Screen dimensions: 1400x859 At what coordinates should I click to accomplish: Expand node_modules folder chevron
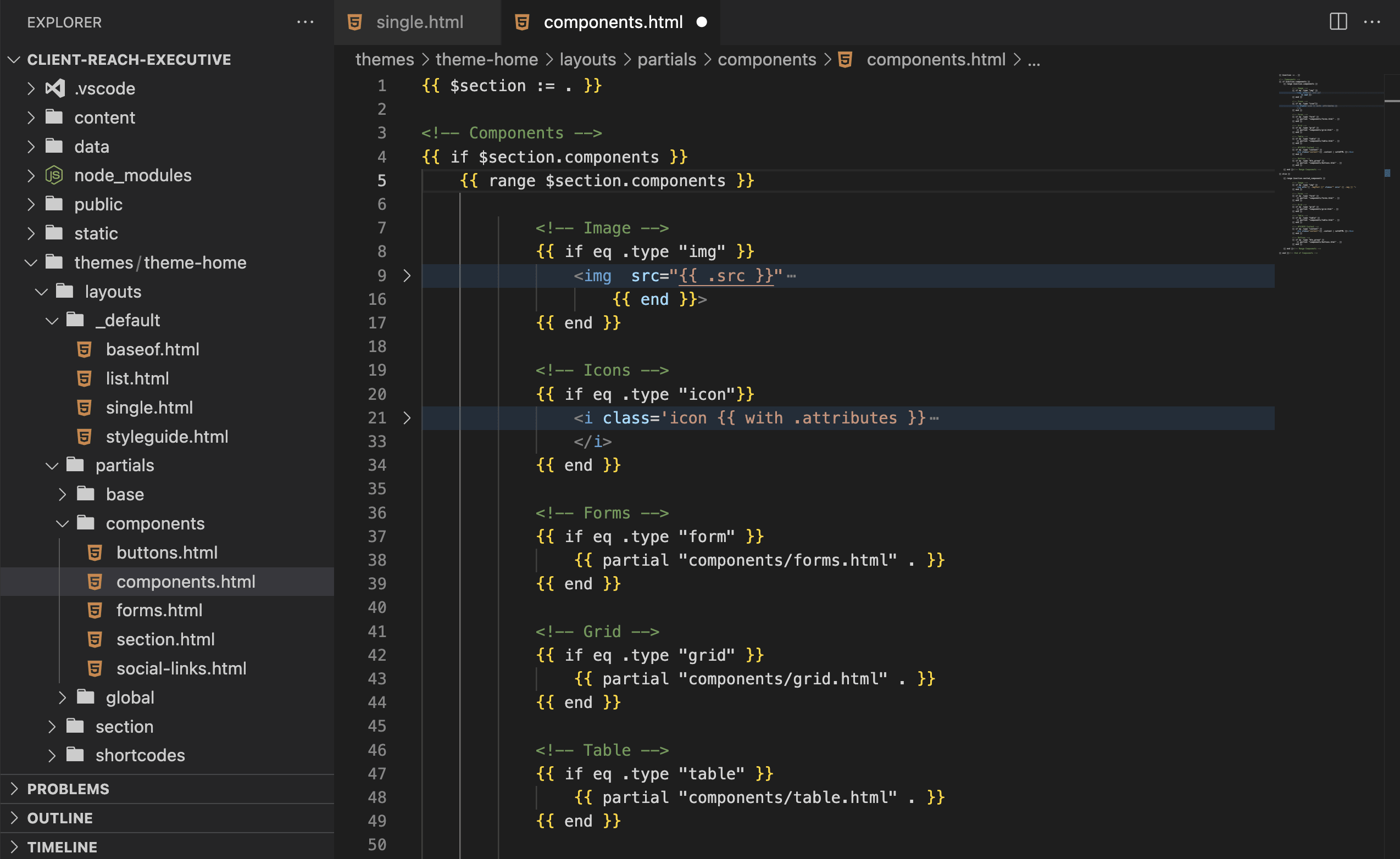click(31, 175)
